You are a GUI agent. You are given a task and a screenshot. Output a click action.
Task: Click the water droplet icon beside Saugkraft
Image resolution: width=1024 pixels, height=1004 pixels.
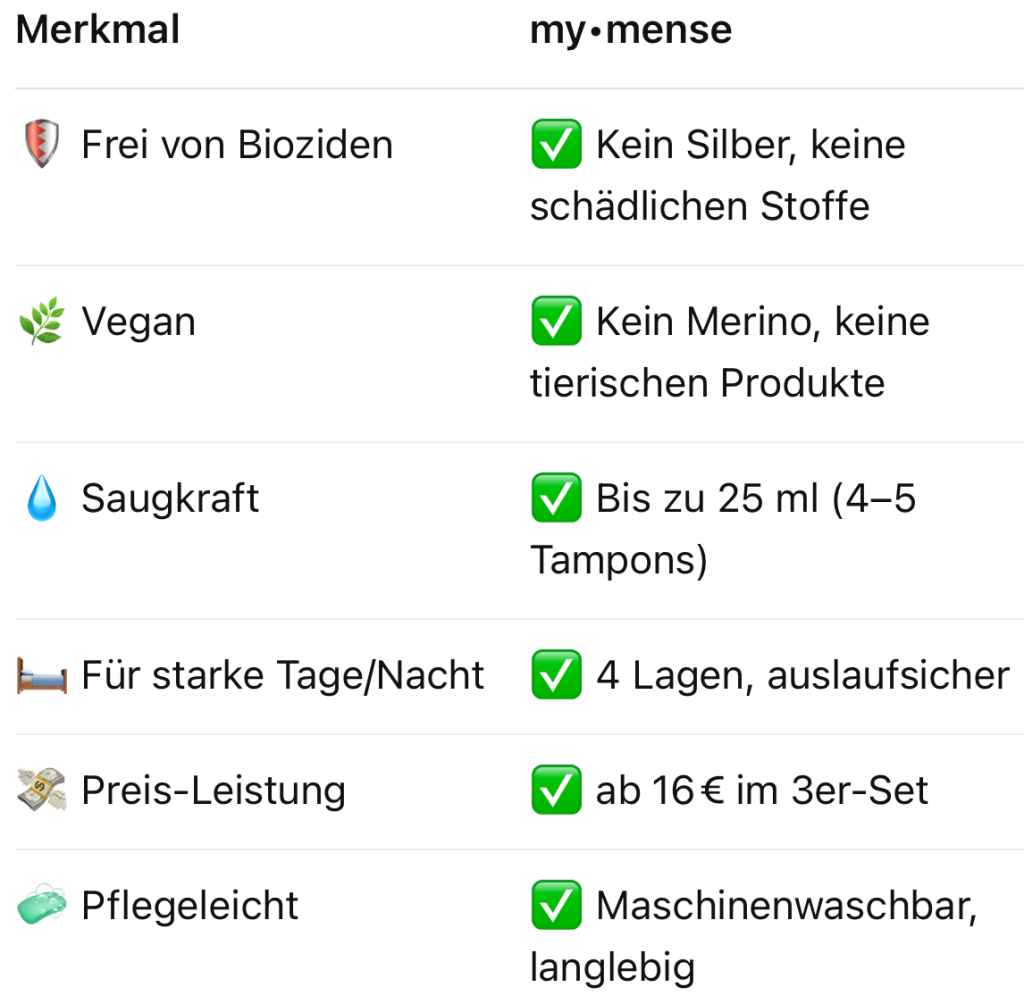41,499
